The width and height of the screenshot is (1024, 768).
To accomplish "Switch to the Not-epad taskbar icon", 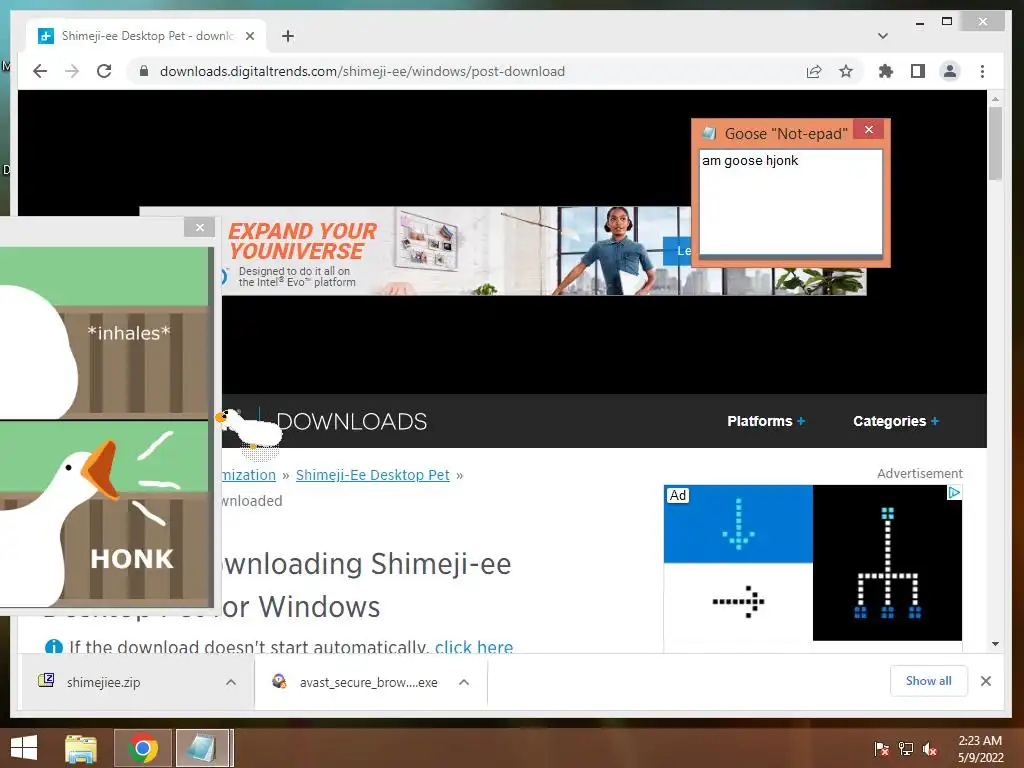I will (203, 748).
